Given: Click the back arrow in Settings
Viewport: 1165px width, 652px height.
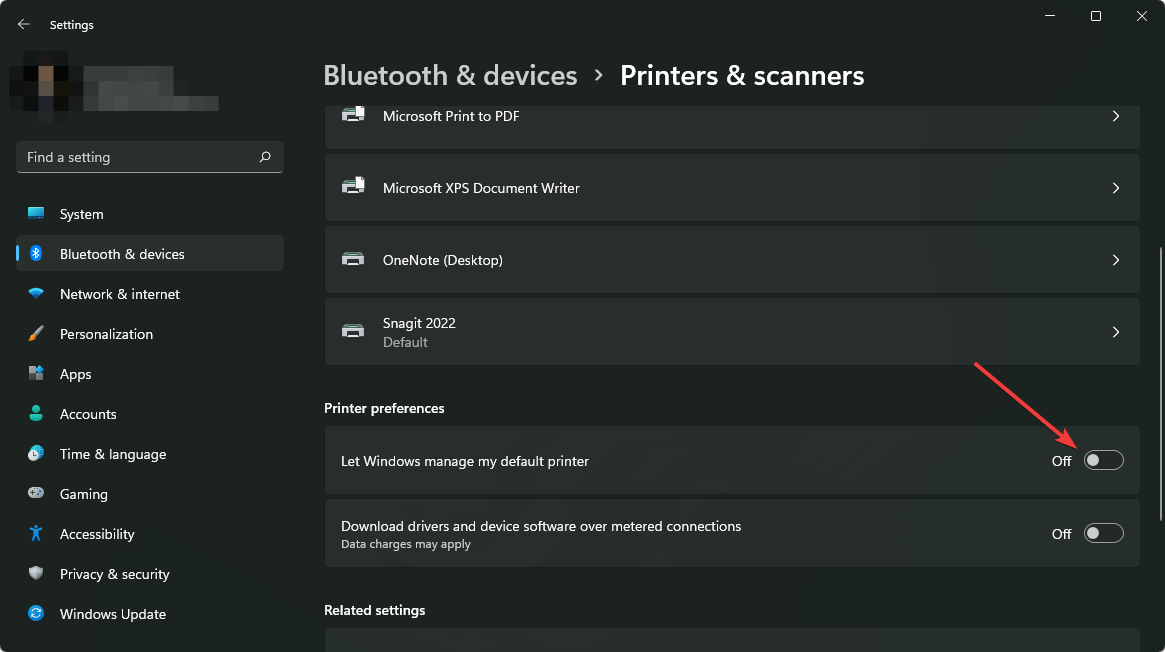Looking at the screenshot, I should pos(24,25).
